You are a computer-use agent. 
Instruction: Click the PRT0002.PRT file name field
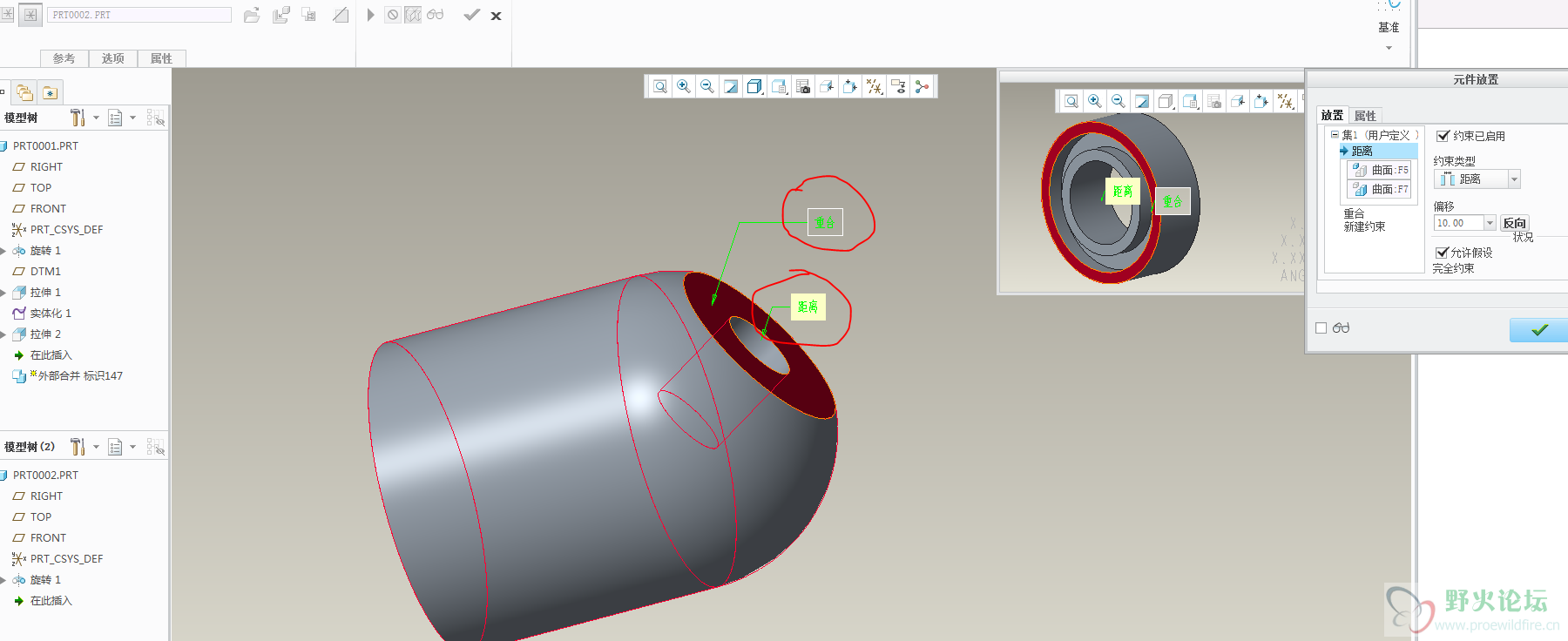[x=139, y=15]
